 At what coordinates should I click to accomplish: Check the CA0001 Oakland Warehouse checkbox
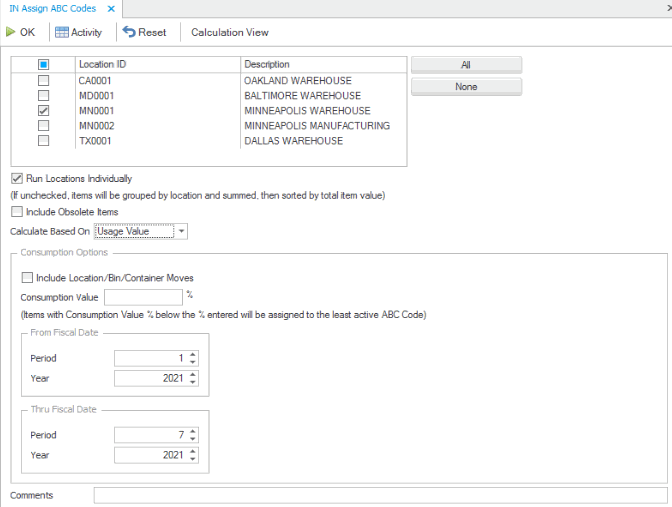coord(43,81)
